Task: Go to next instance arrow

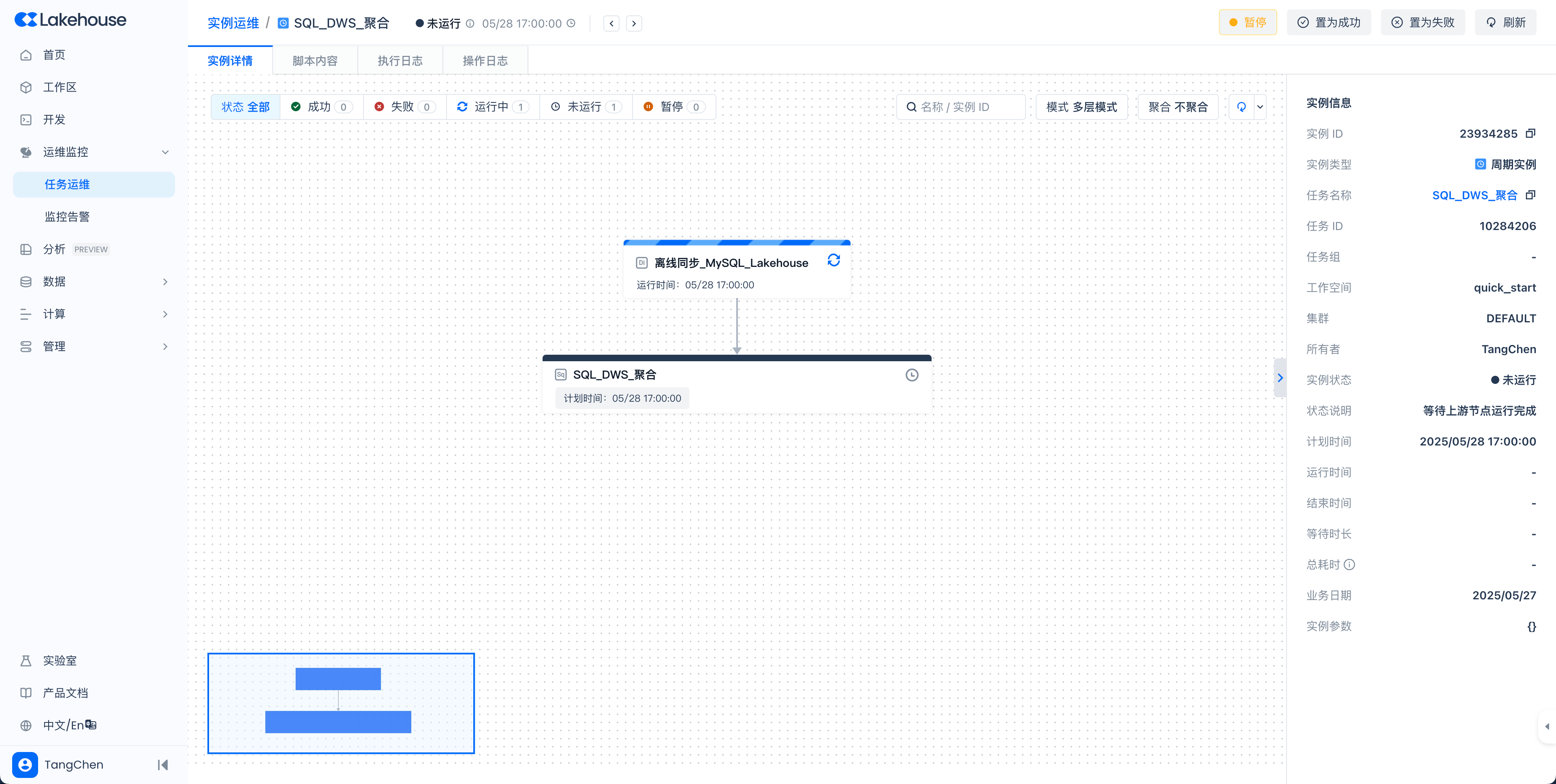Action: coord(634,23)
